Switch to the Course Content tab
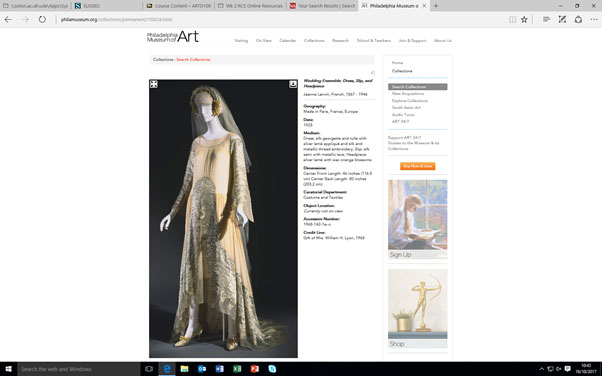The height and width of the screenshot is (376, 602). coord(178,6)
